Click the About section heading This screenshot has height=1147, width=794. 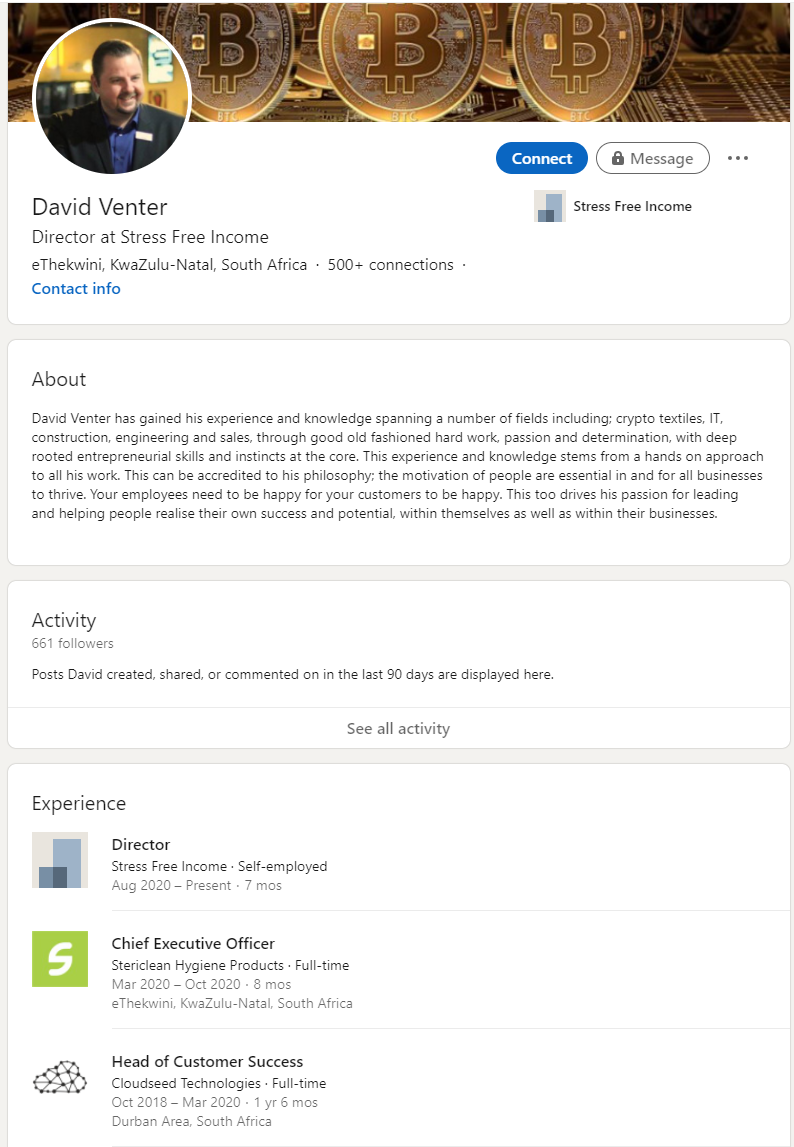coord(59,379)
